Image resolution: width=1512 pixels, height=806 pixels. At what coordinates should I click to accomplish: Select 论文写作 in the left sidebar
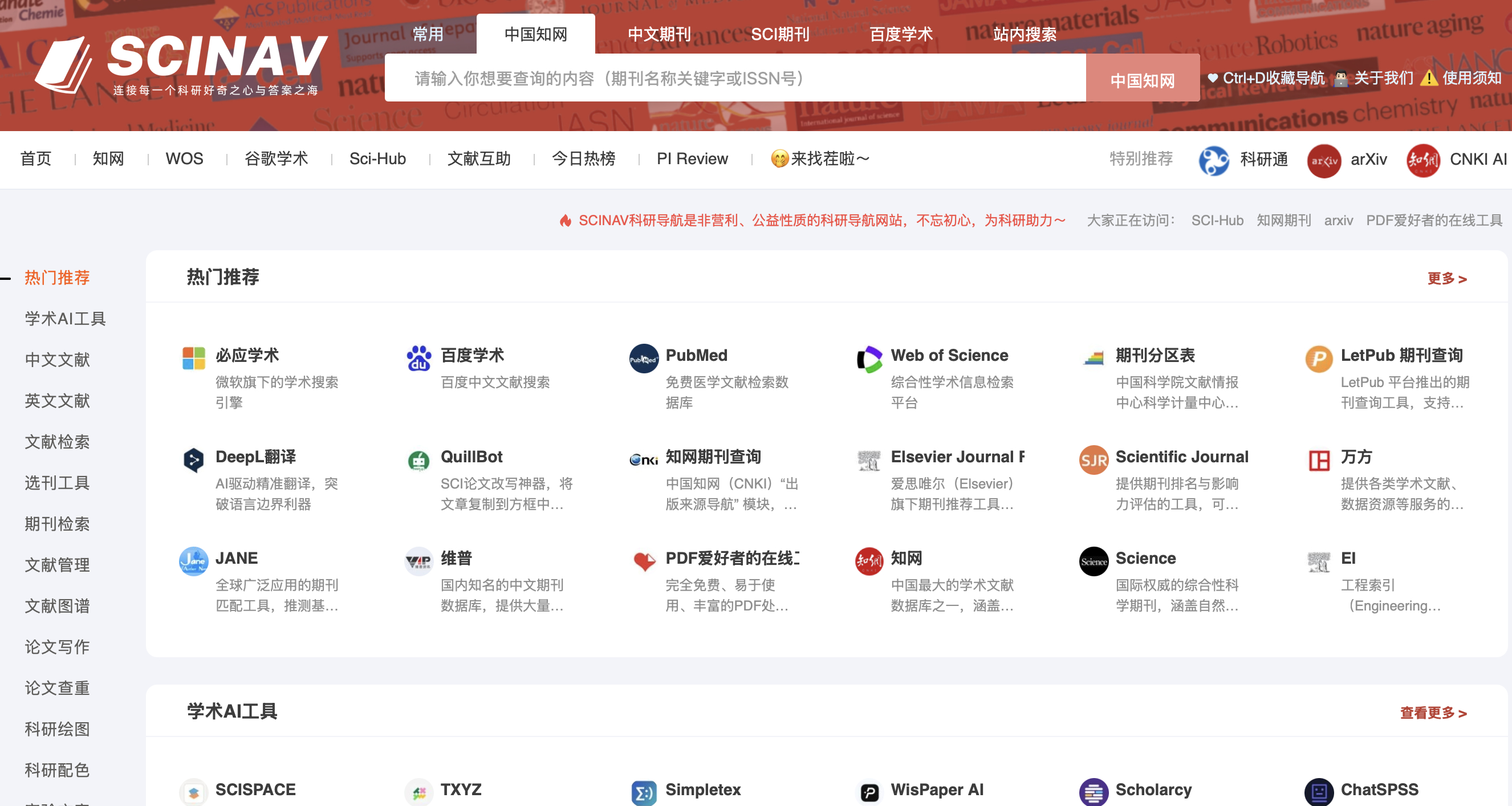(57, 647)
